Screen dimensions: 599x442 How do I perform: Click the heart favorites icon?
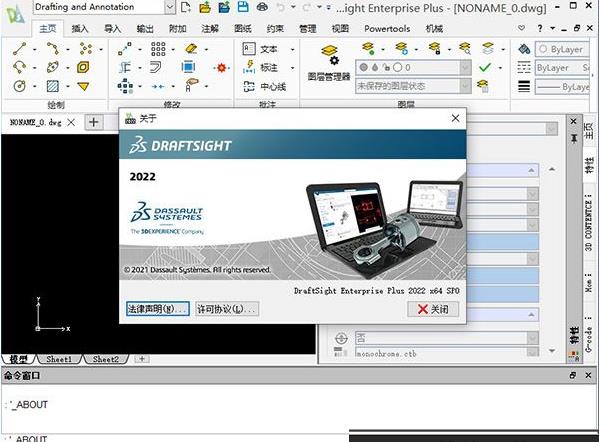click(x=521, y=28)
